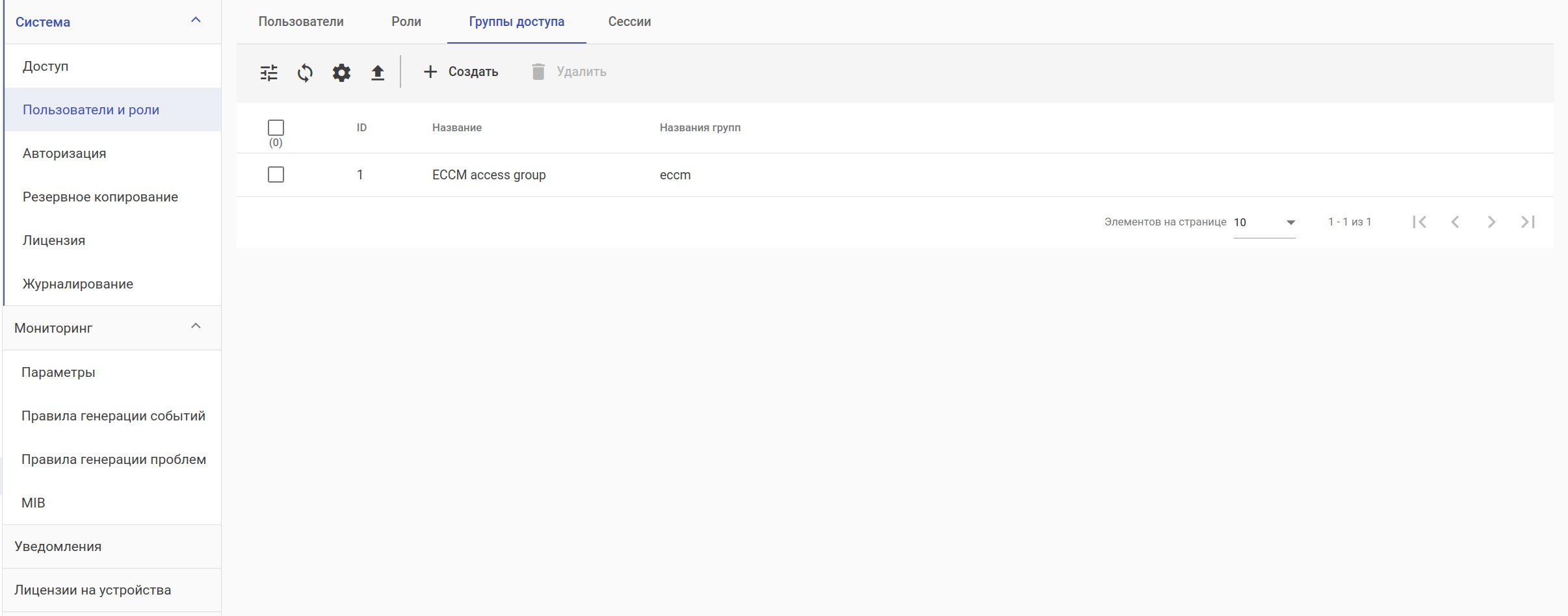Open the gear column settings icon
The image size is (1568, 616).
pyautogui.click(x=341, y=72)
